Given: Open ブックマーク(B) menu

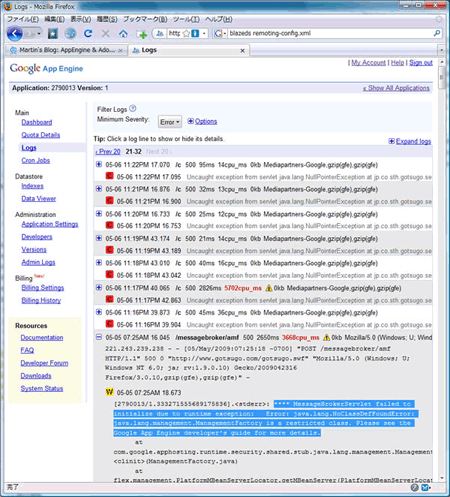Looking at the screenshot, I should click(x=145, y=19).
